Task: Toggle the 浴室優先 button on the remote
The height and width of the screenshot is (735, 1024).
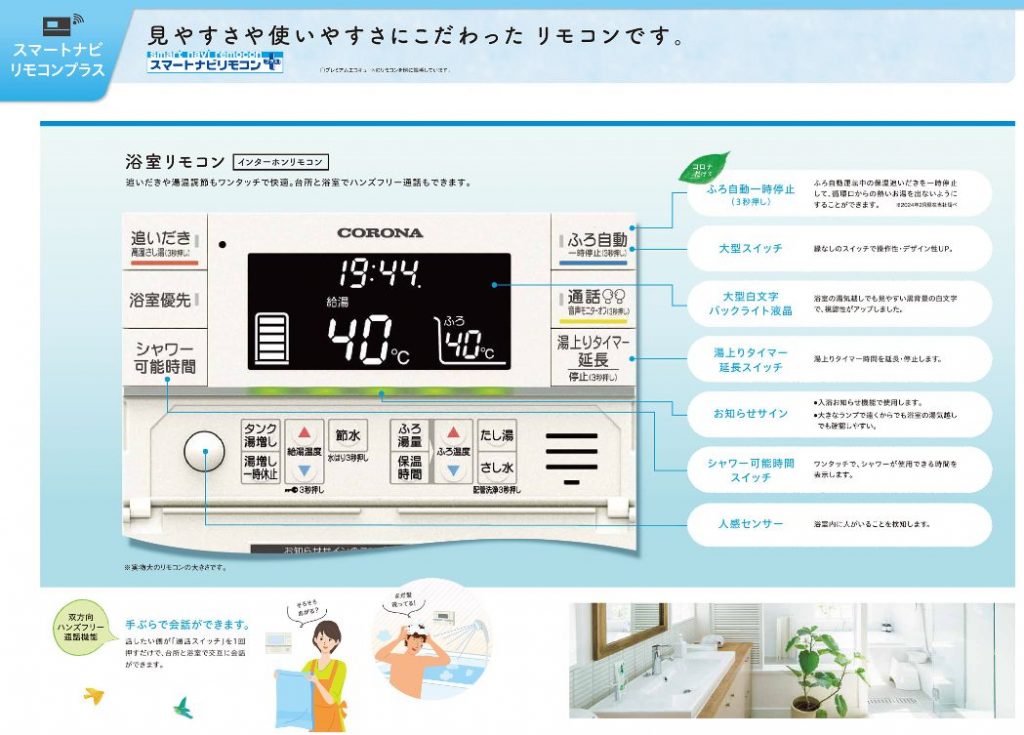Action: click(165, 300)
